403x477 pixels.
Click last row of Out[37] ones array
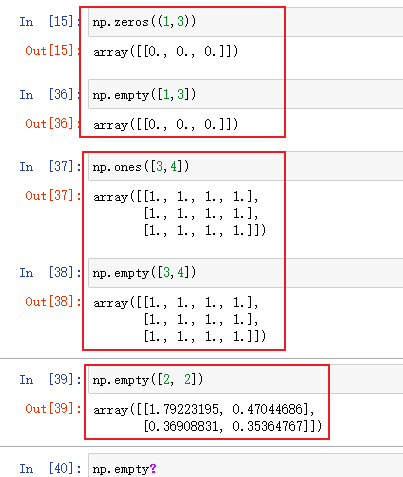pos(205,230)
